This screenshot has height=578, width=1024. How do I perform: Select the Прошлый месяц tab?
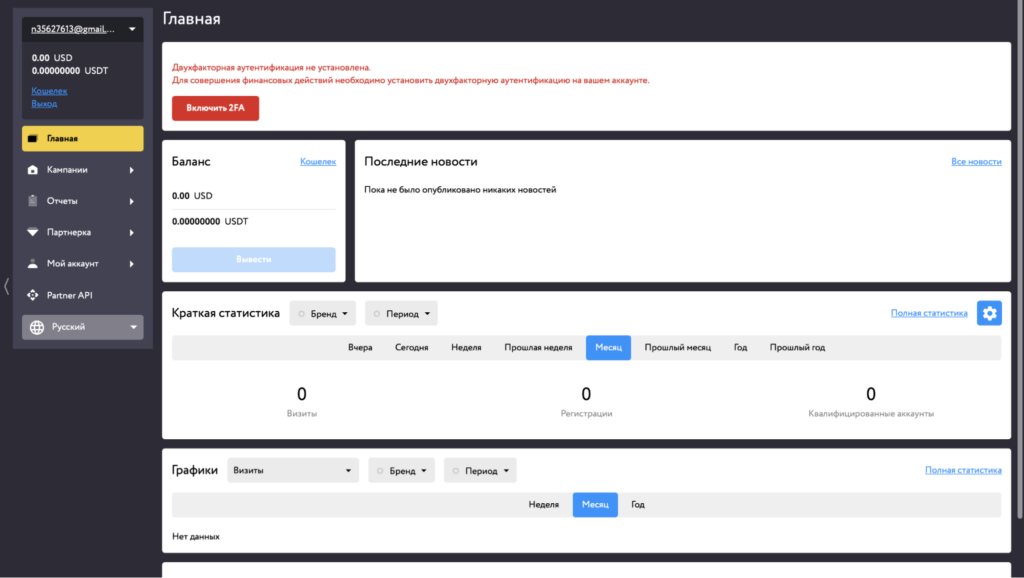(678, 347)
